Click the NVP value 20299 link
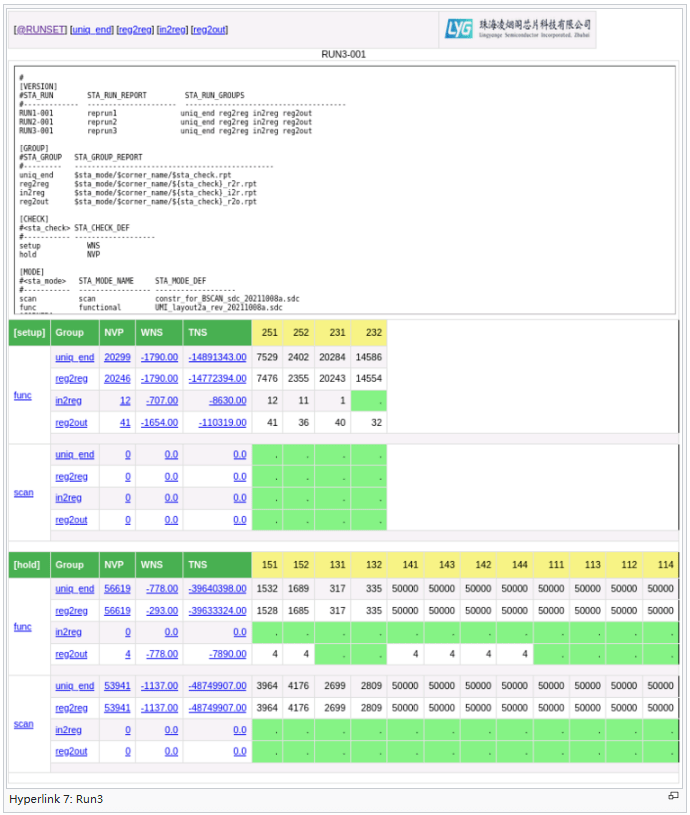The image size is (690, 815). pos(117,357)
